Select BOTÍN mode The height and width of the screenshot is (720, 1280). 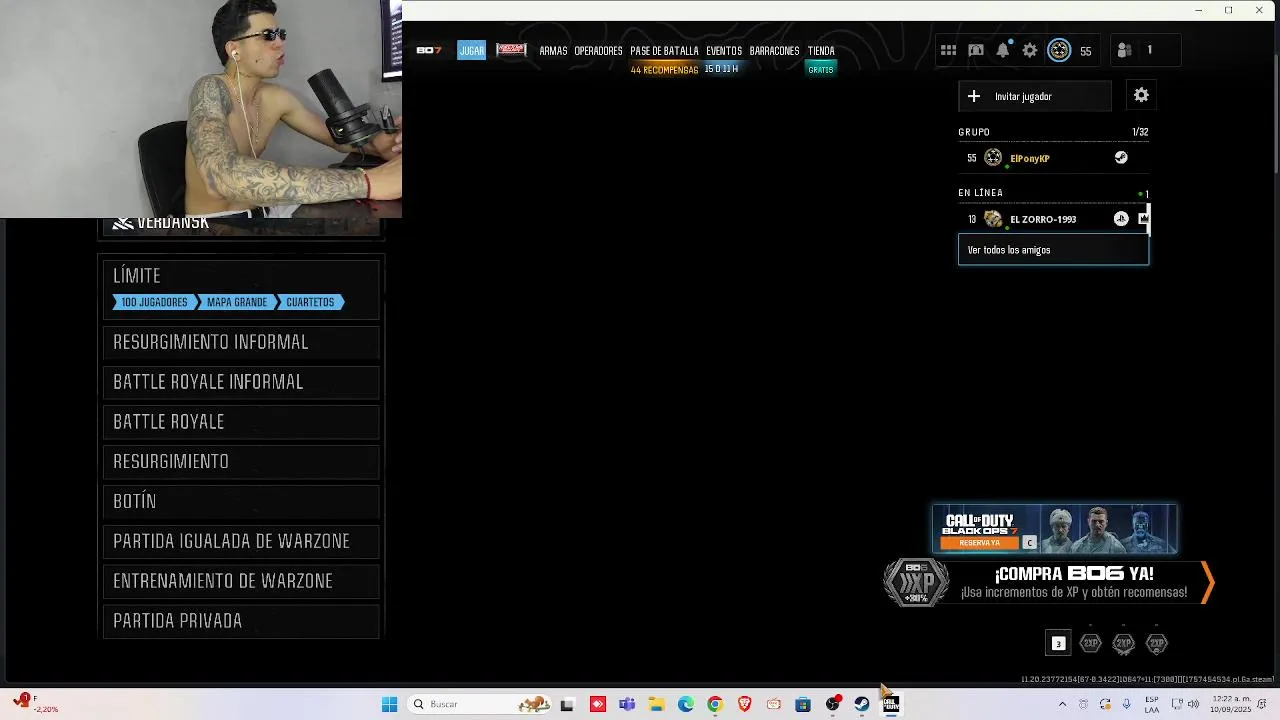(241, 501)
